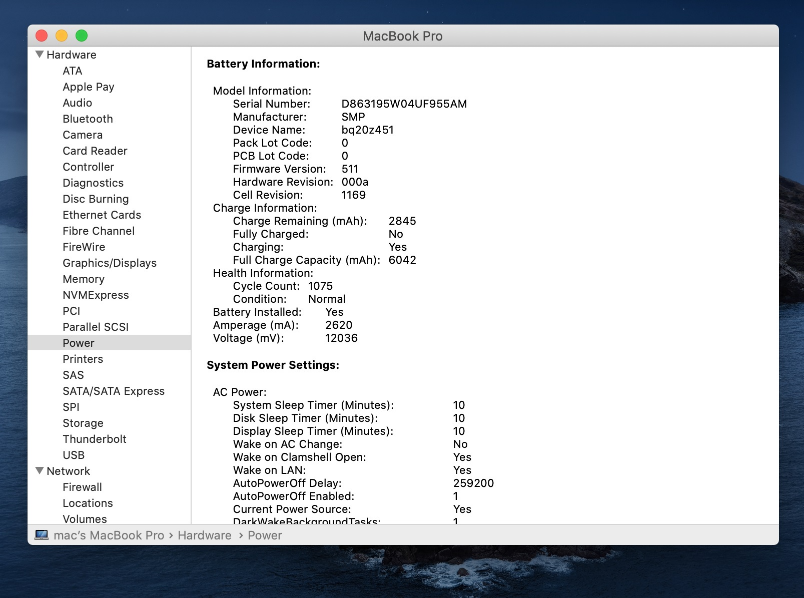804x598 pixels.
Task: Click the Network category label
Action: (x=68, y=471)
